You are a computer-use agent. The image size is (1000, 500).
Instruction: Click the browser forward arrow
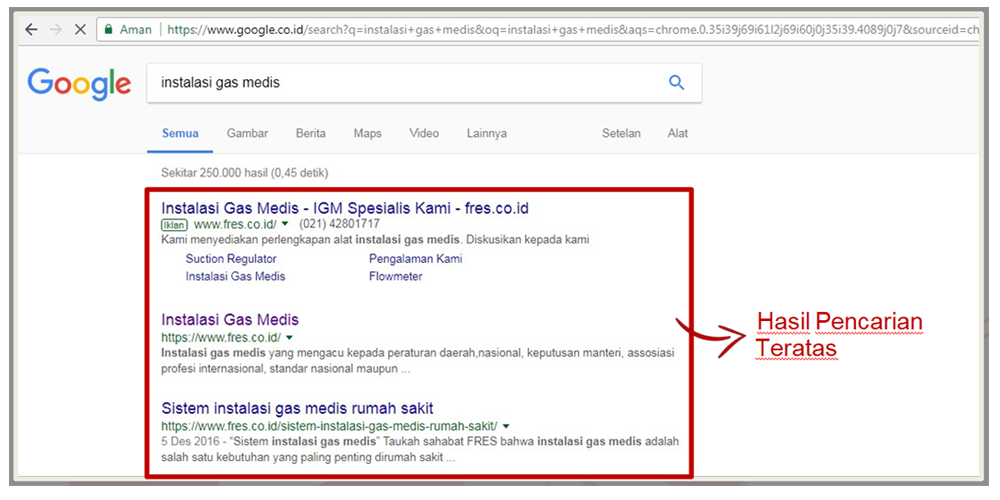coord(56,29)
